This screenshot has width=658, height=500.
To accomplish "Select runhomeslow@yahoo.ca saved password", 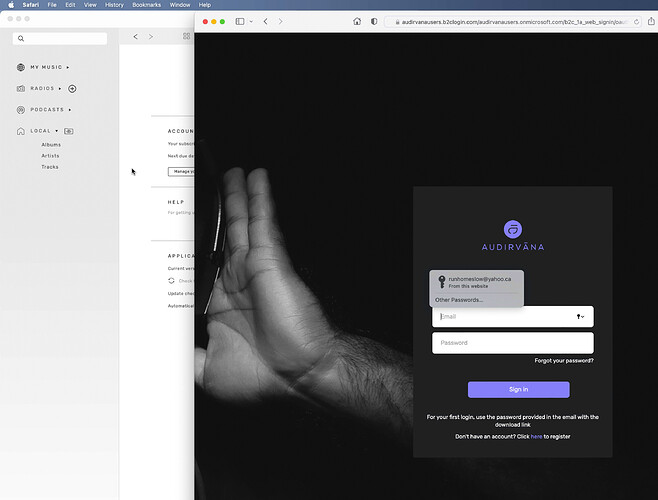I will 476,282.
